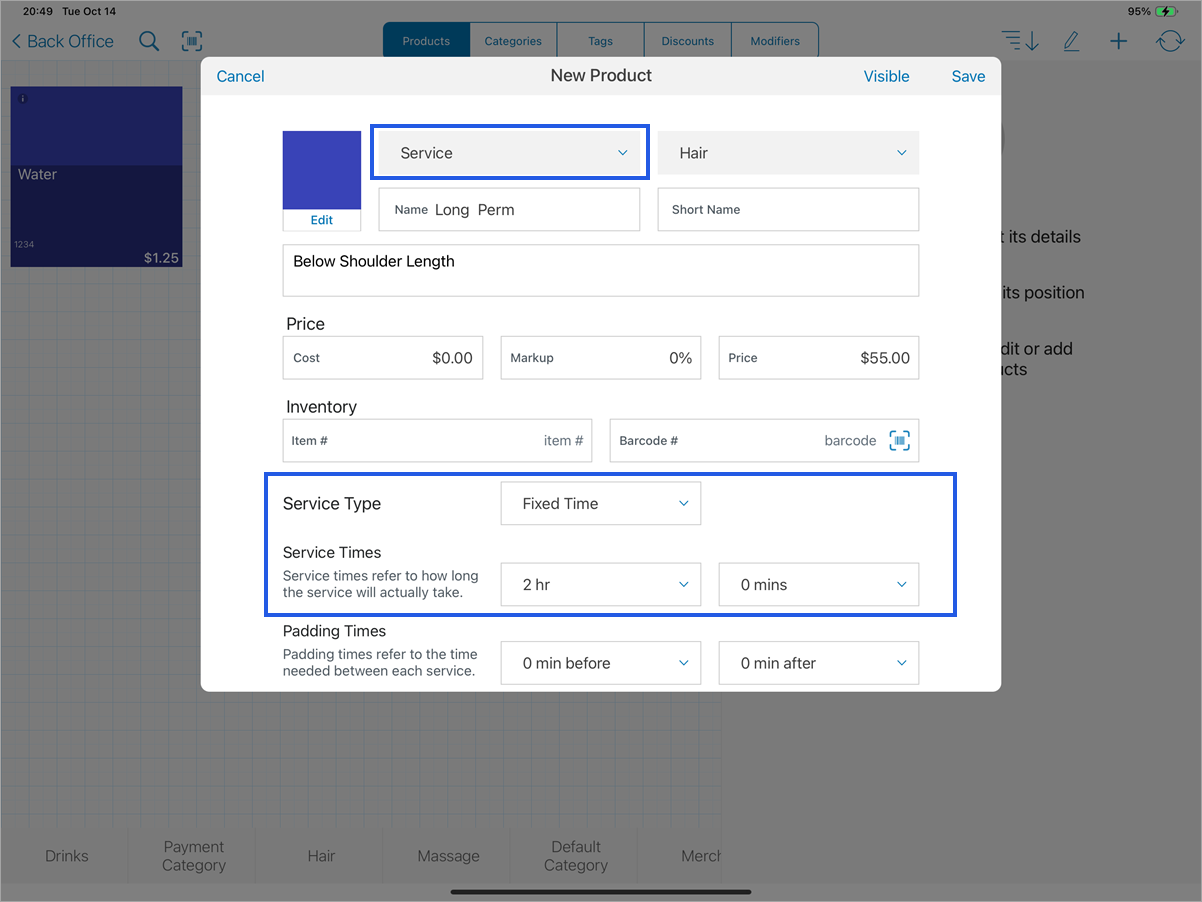Screen dimensions: 1202x902
Task: Select the edit layout pencil icon
Action: point(1070,40)
